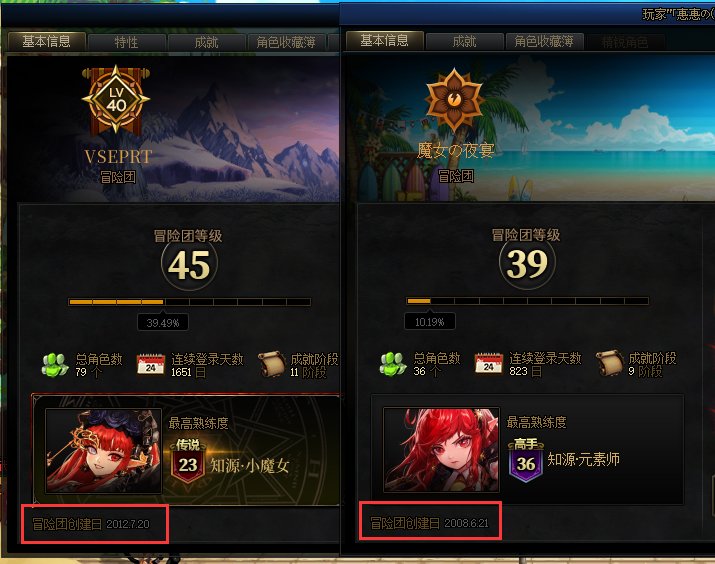Click the 高手 36 proficiency badge
Screen dimensions: 715x564
[x=526, y=460]
